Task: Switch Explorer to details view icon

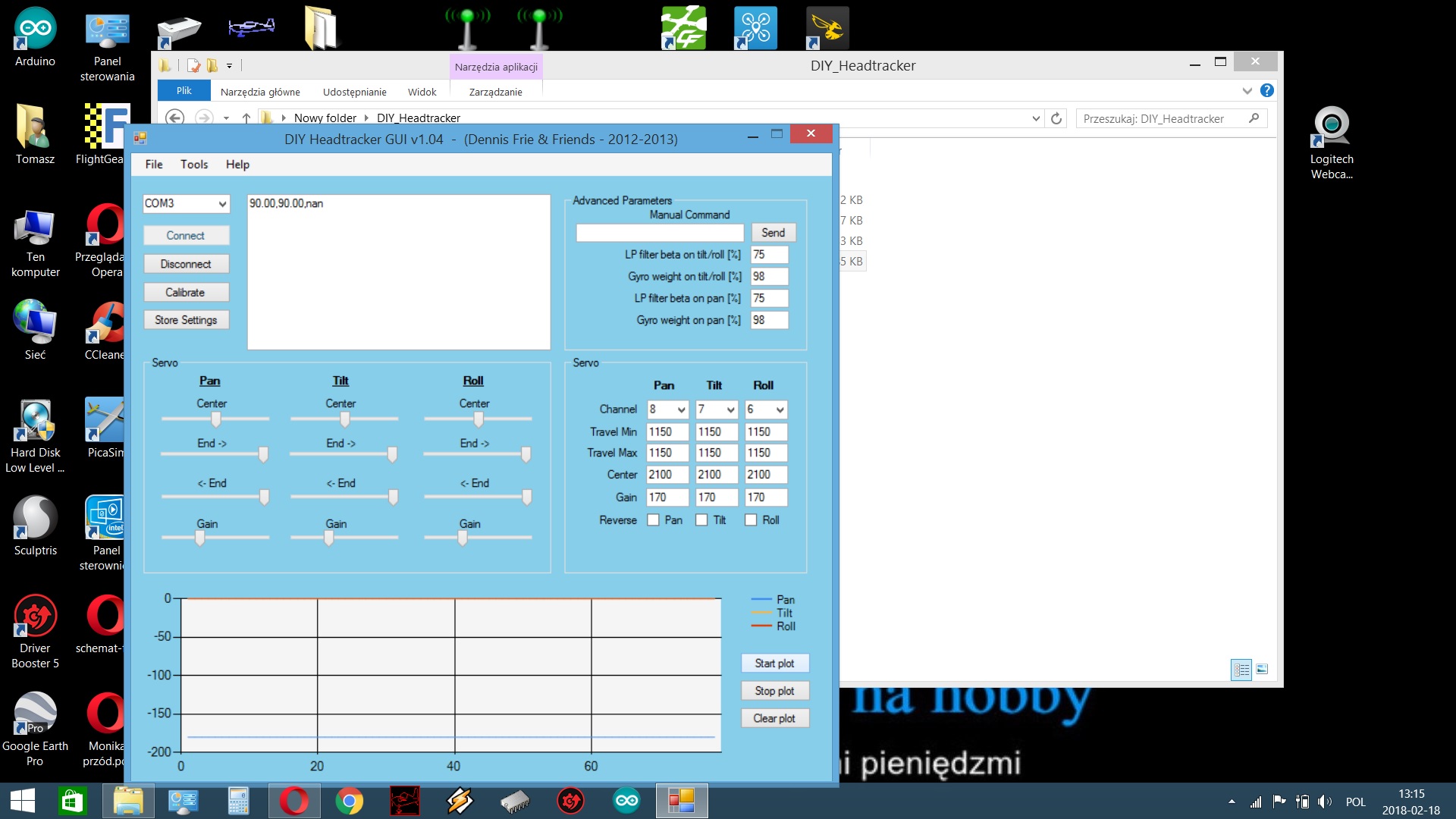Action: [x=1241, y=670]
